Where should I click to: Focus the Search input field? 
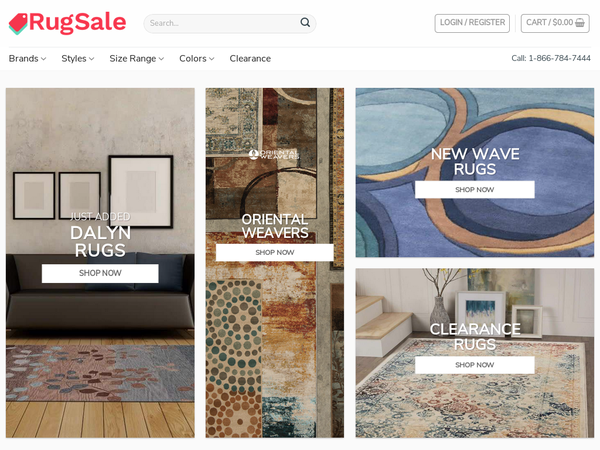click(224, 23)
